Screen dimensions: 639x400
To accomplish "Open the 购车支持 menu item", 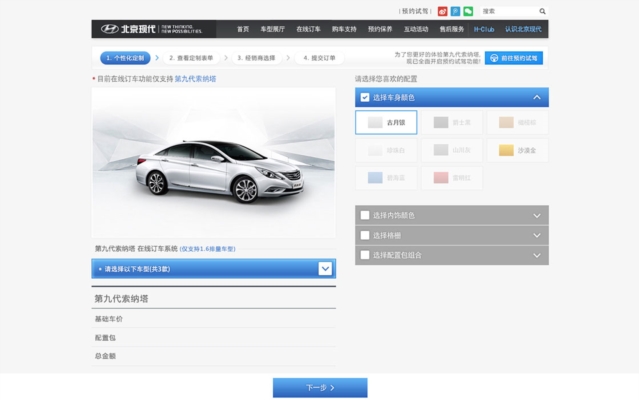I will pyautogui.click(x=344, y=29).
